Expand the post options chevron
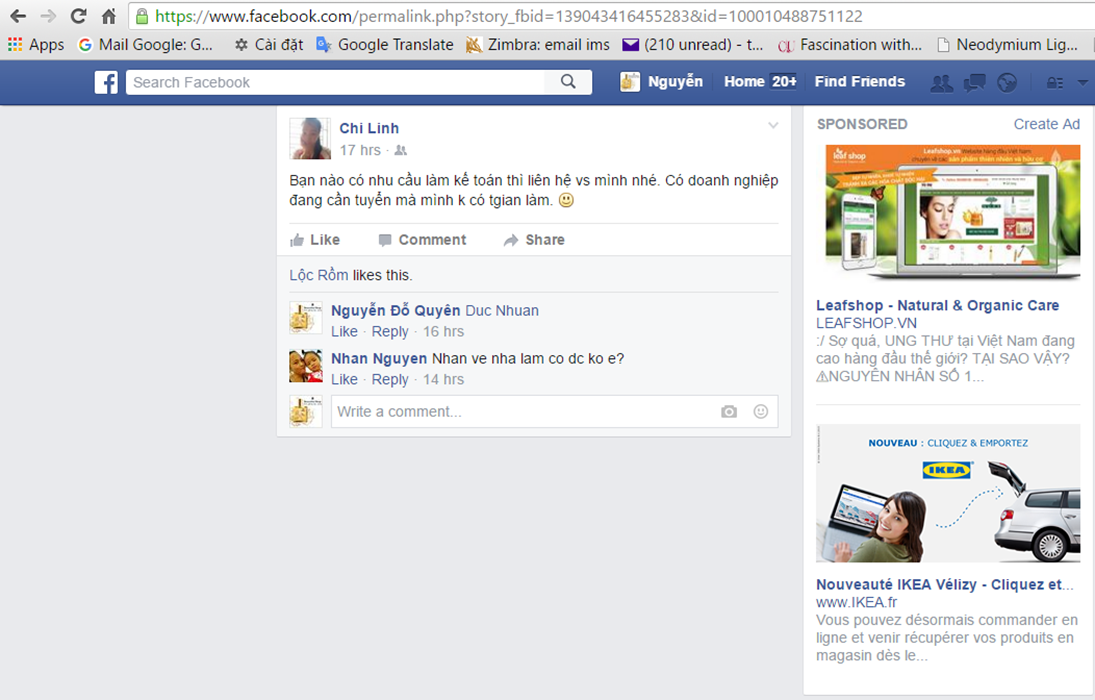Viewport: 1095px width, 700px height. (x=772, y=125)
